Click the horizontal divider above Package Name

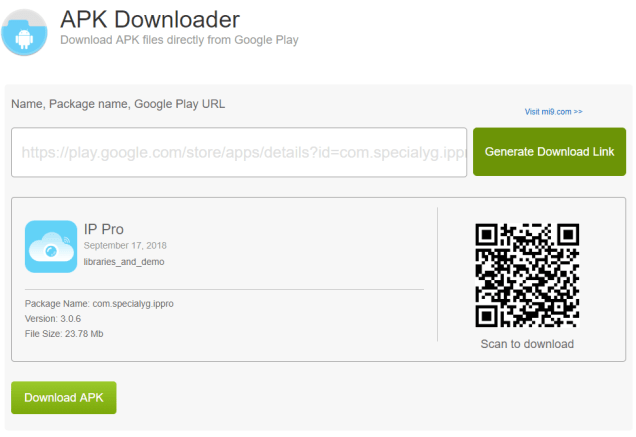pos(224,289)
